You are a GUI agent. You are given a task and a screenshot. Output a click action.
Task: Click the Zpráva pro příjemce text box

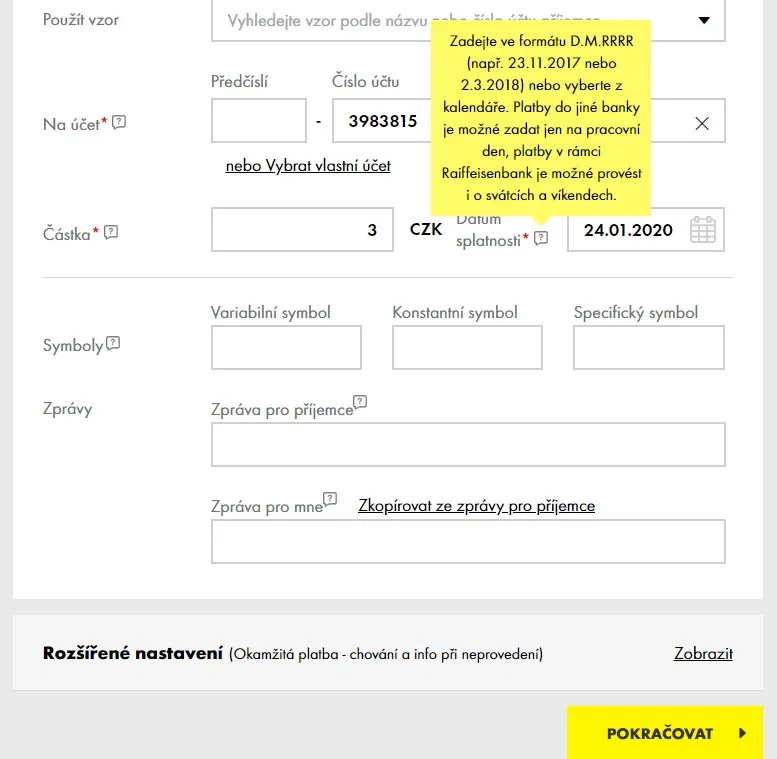pyautogui.click(x=468, y=444)
